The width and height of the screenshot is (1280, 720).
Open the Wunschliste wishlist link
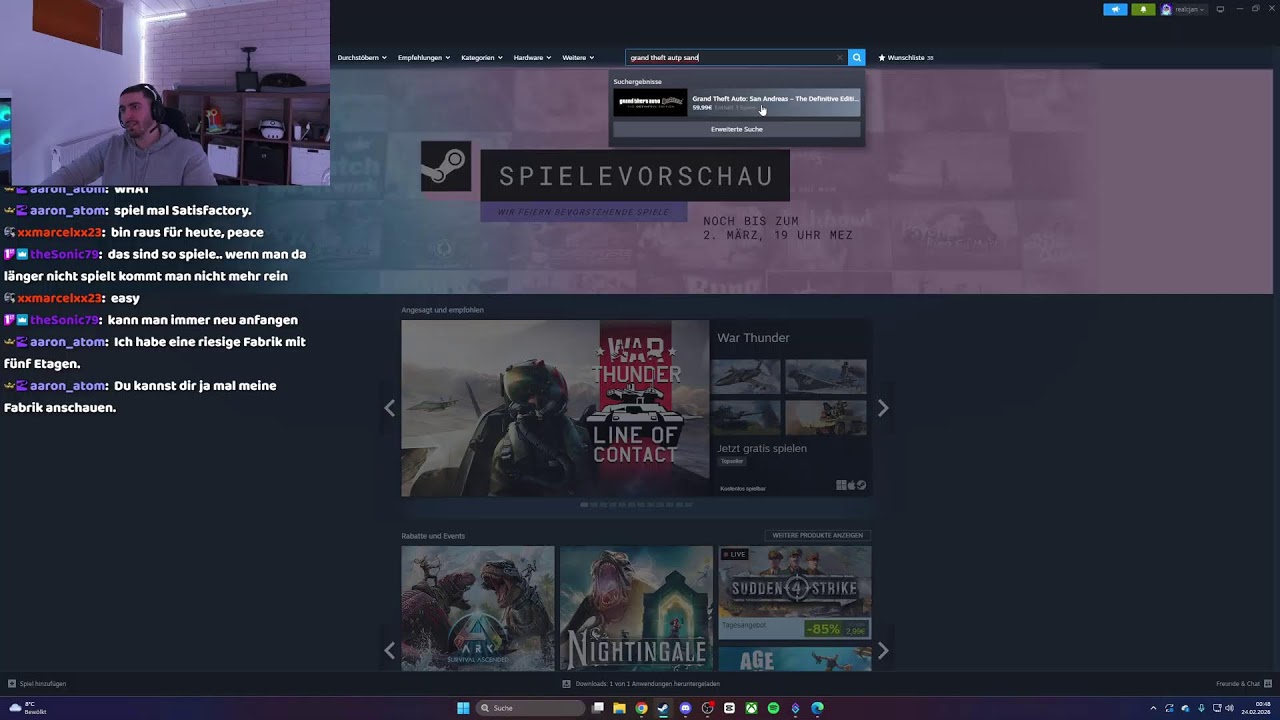click(906, 58)
